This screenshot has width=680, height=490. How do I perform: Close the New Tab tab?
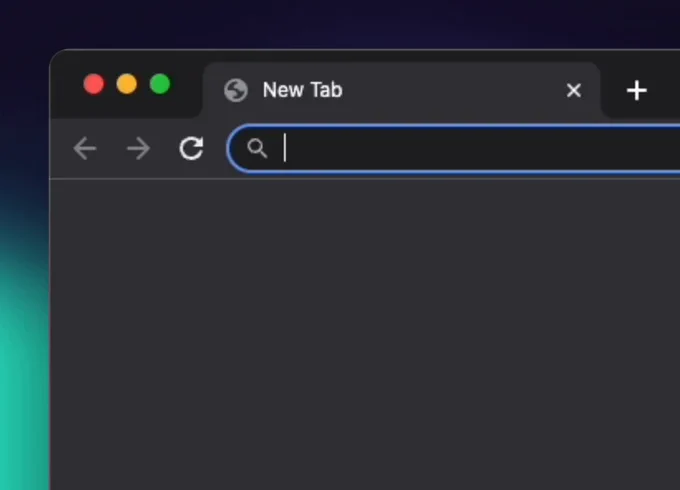coord(574,90)
